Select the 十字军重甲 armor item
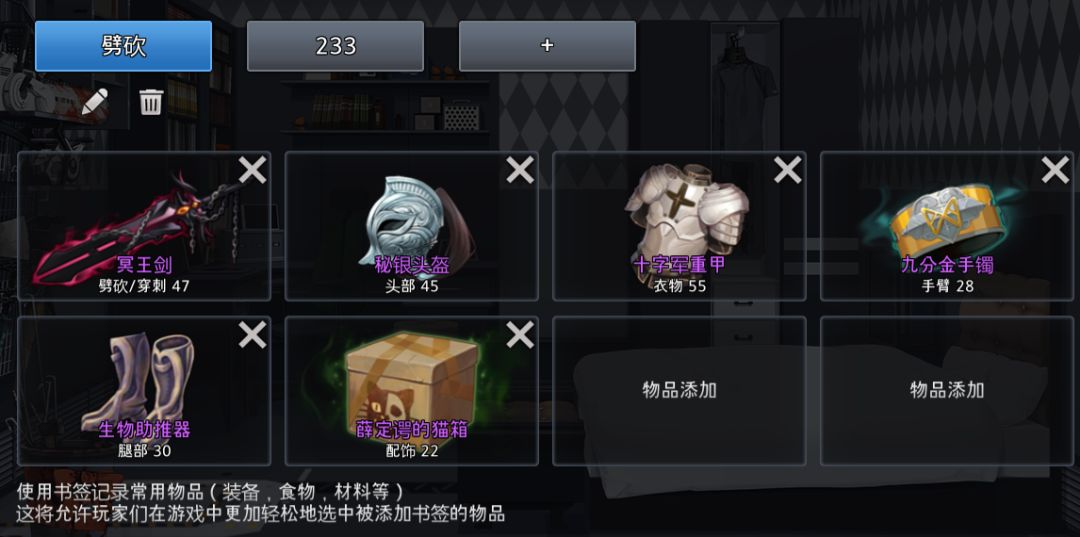Screen dimensions: 1080x537 click(x=679, y=227)
